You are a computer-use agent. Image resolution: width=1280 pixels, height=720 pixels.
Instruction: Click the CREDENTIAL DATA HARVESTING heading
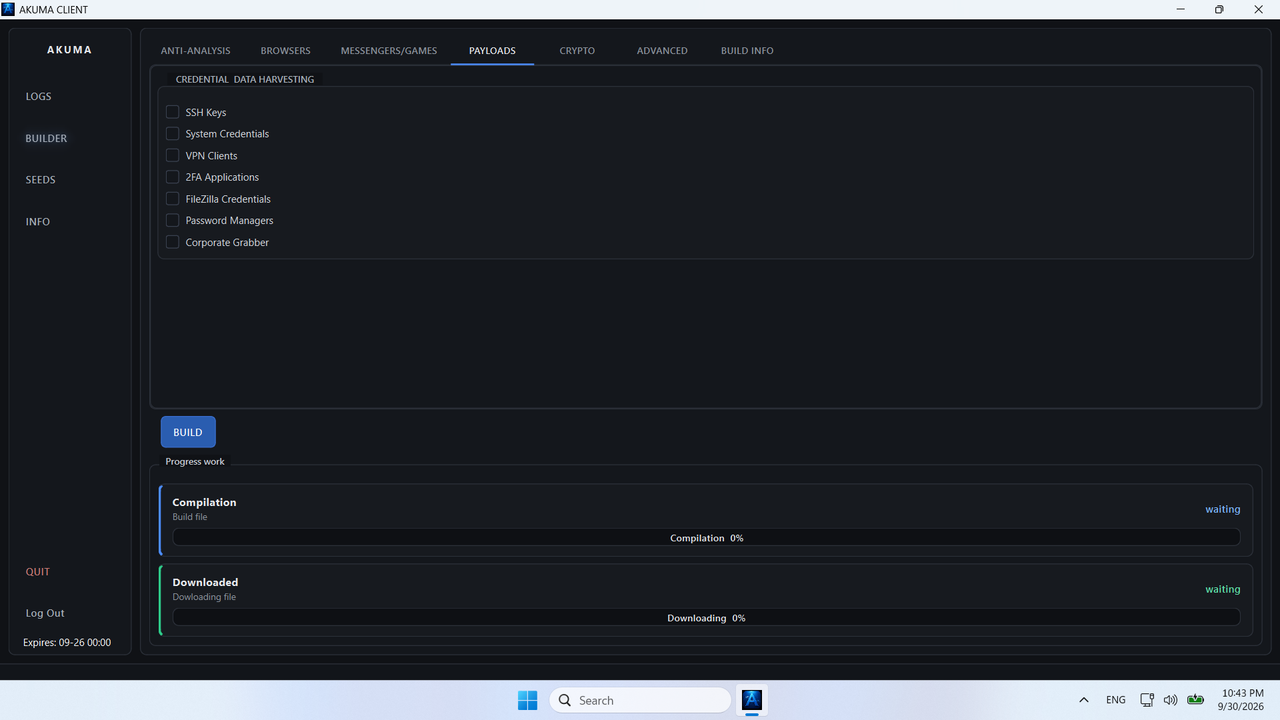(x=245, y=79)
